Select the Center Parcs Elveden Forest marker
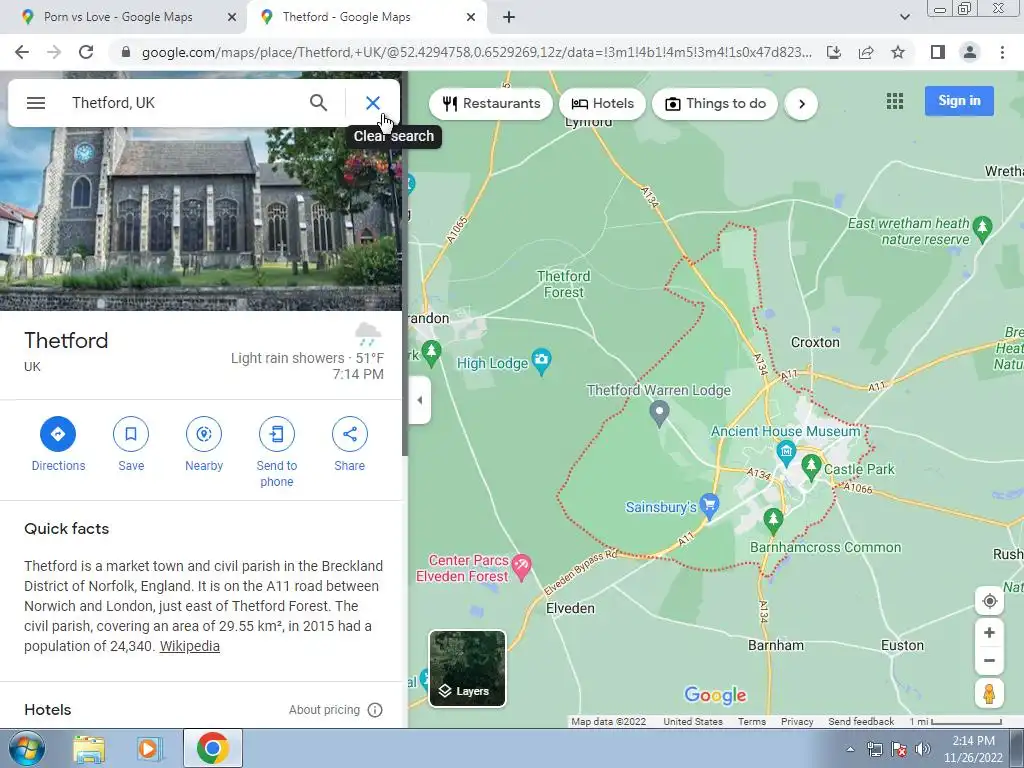The image size is (1024, 768). pos(521,567)
